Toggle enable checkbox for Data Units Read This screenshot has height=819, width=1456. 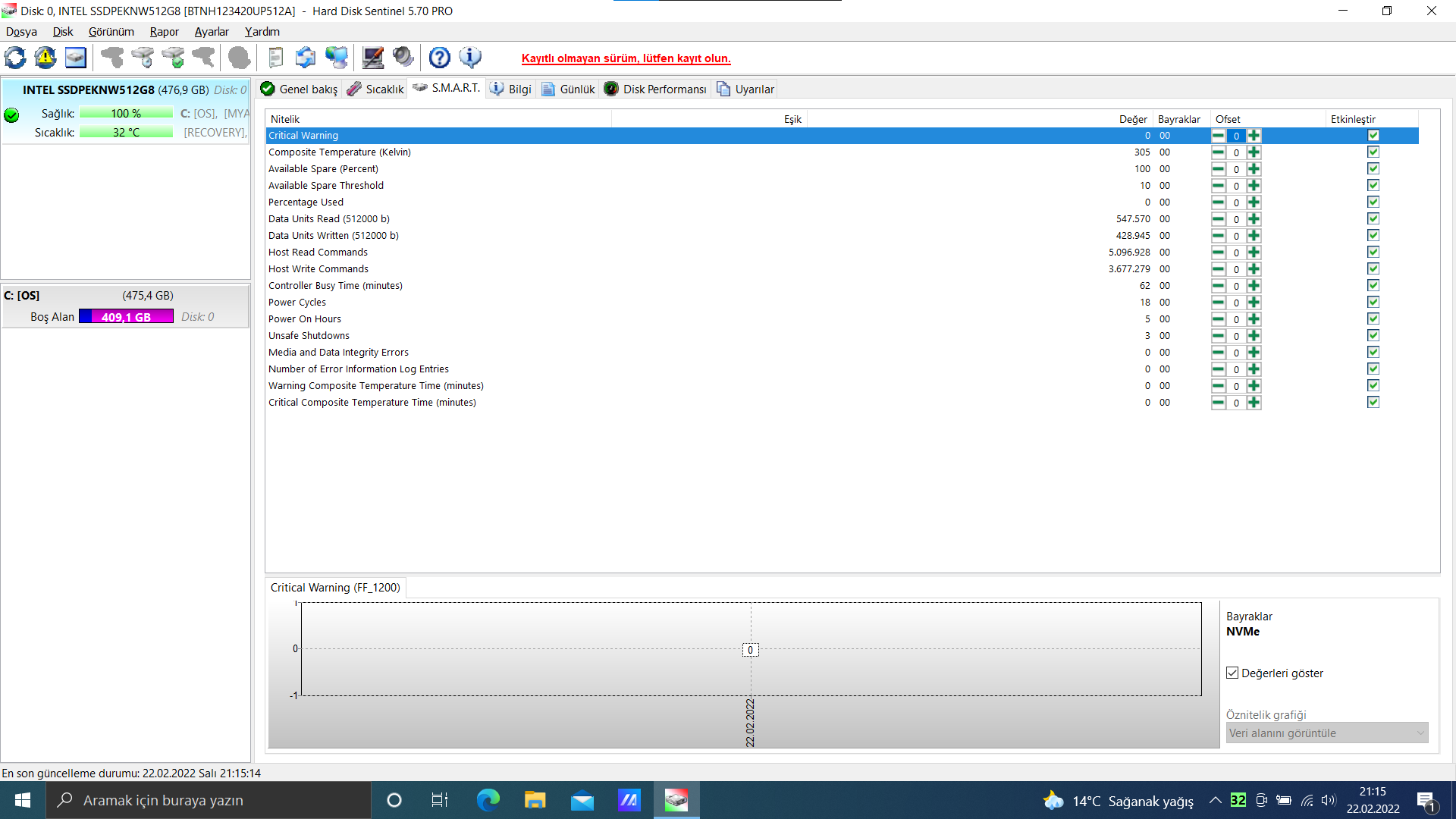coord(1373,219)
